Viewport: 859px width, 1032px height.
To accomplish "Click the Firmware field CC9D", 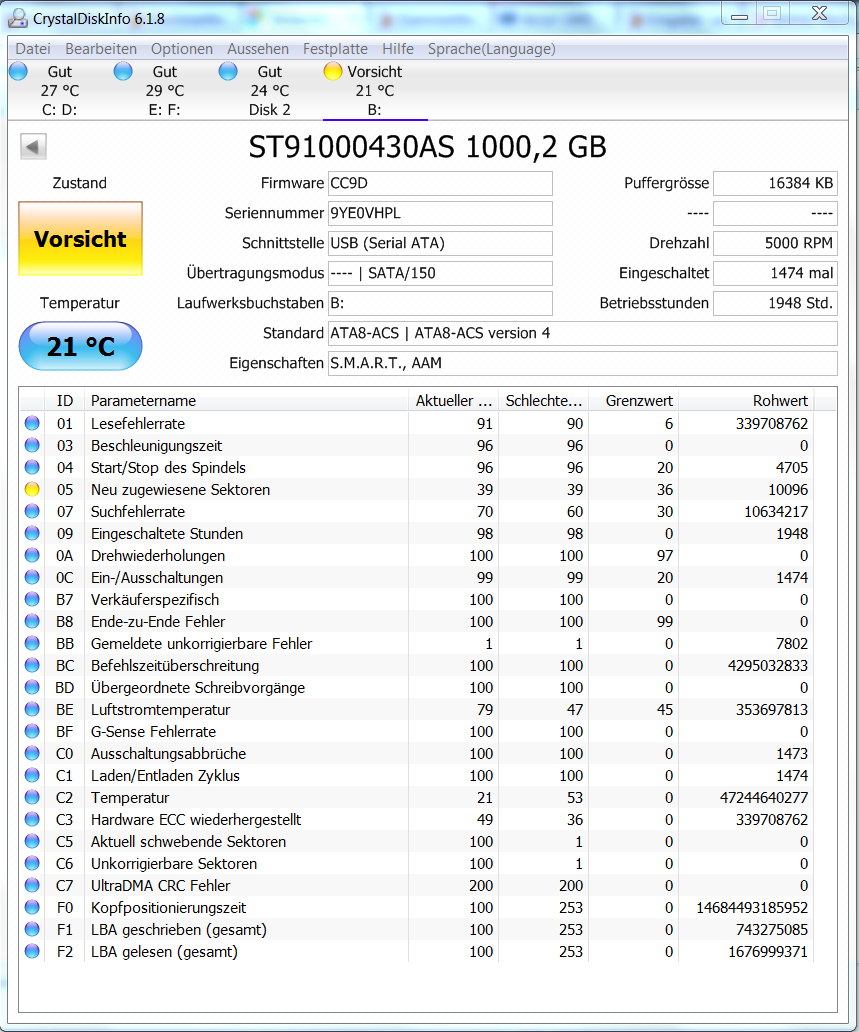I will [440, 183].
